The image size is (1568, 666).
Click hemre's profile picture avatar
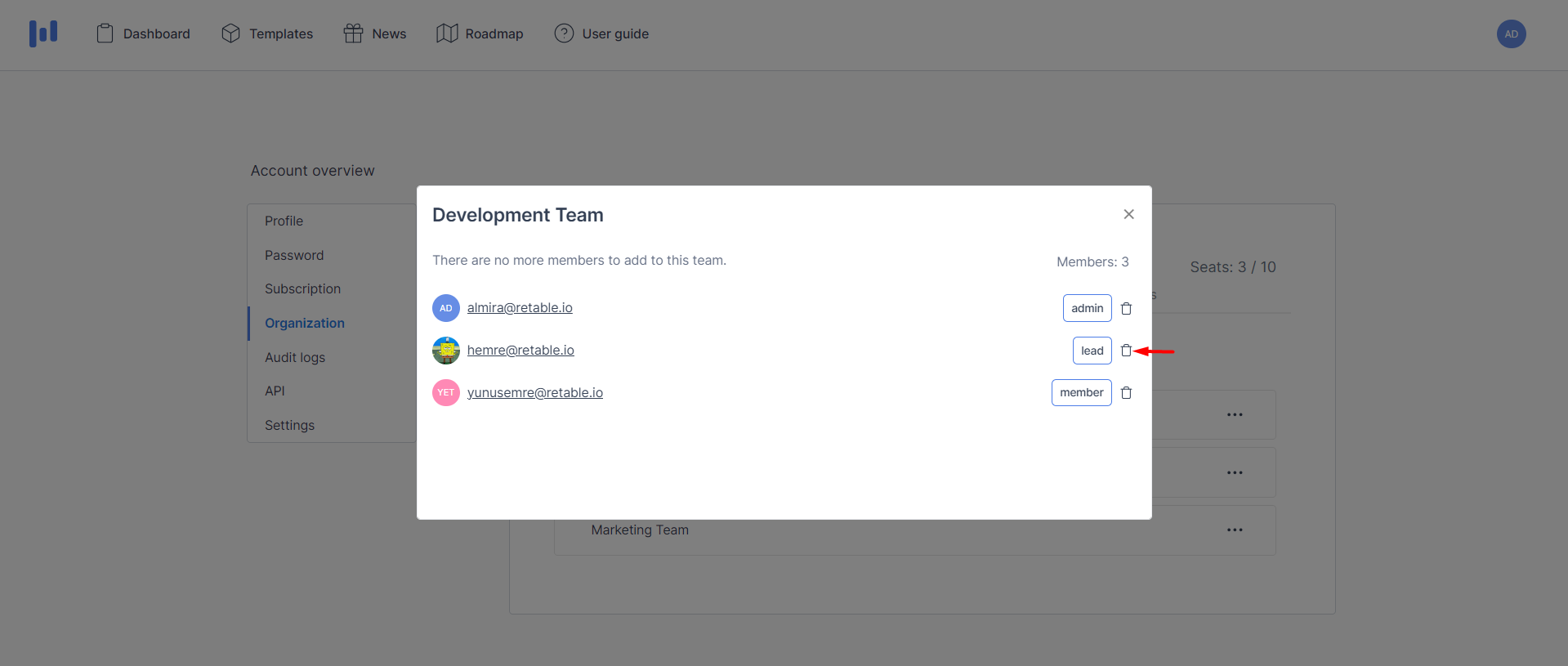[446, 351]
